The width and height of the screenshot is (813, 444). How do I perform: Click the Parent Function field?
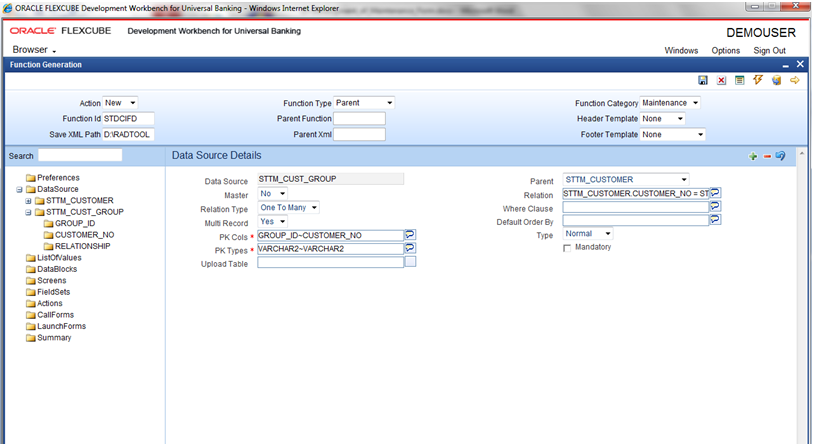(359, 119)
